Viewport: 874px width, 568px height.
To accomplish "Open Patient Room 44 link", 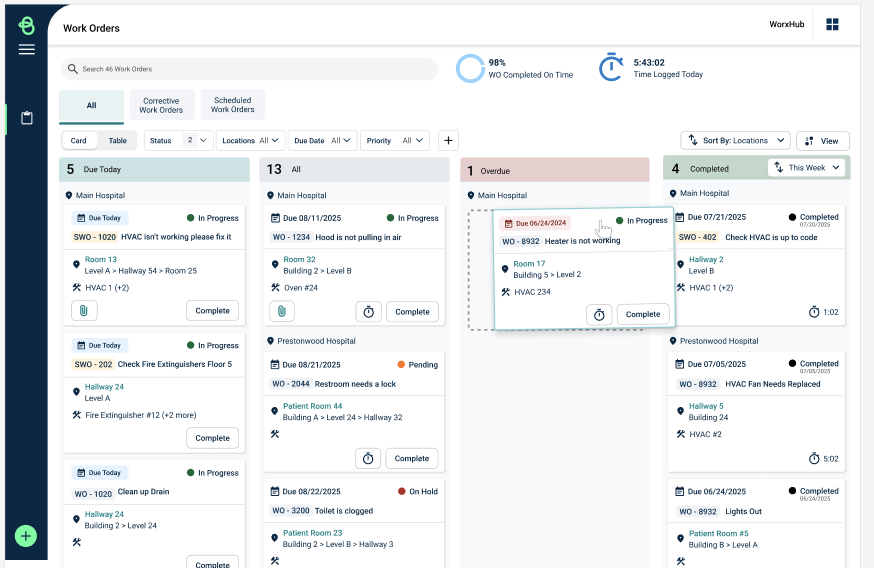I will [x=313, y=406].
